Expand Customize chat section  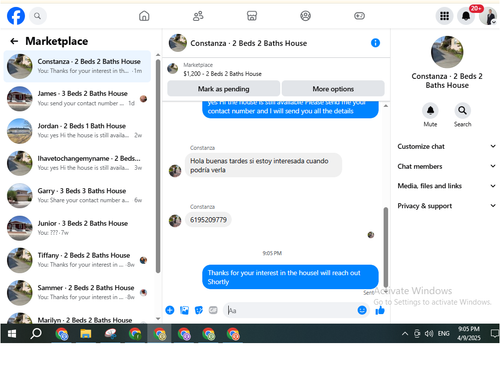click(446, 146)
